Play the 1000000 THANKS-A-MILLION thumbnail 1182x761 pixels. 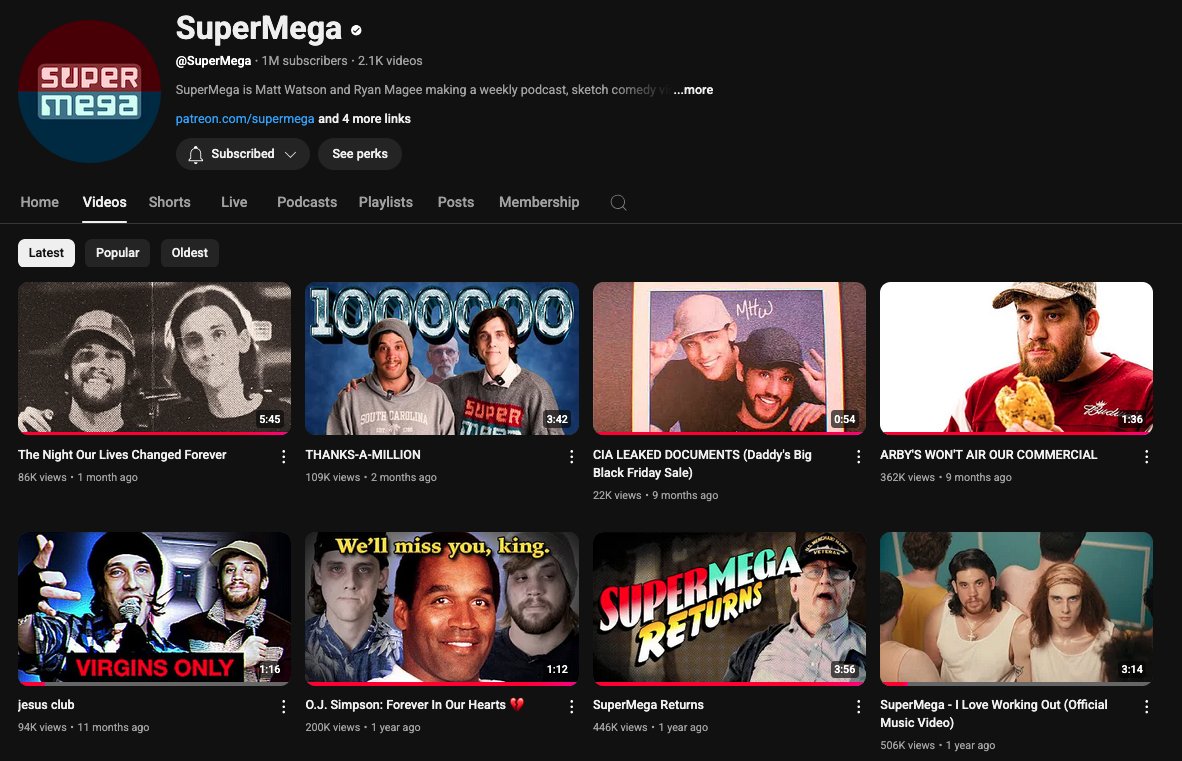pos(442,358)
